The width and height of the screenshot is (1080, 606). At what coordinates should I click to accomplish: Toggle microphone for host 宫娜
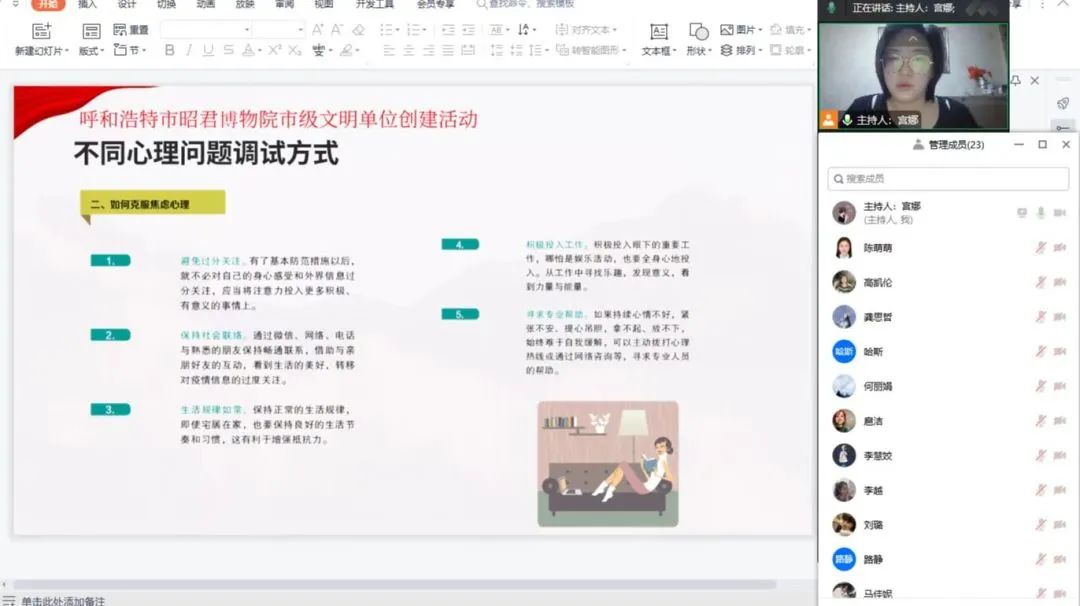coord(1040,213)
